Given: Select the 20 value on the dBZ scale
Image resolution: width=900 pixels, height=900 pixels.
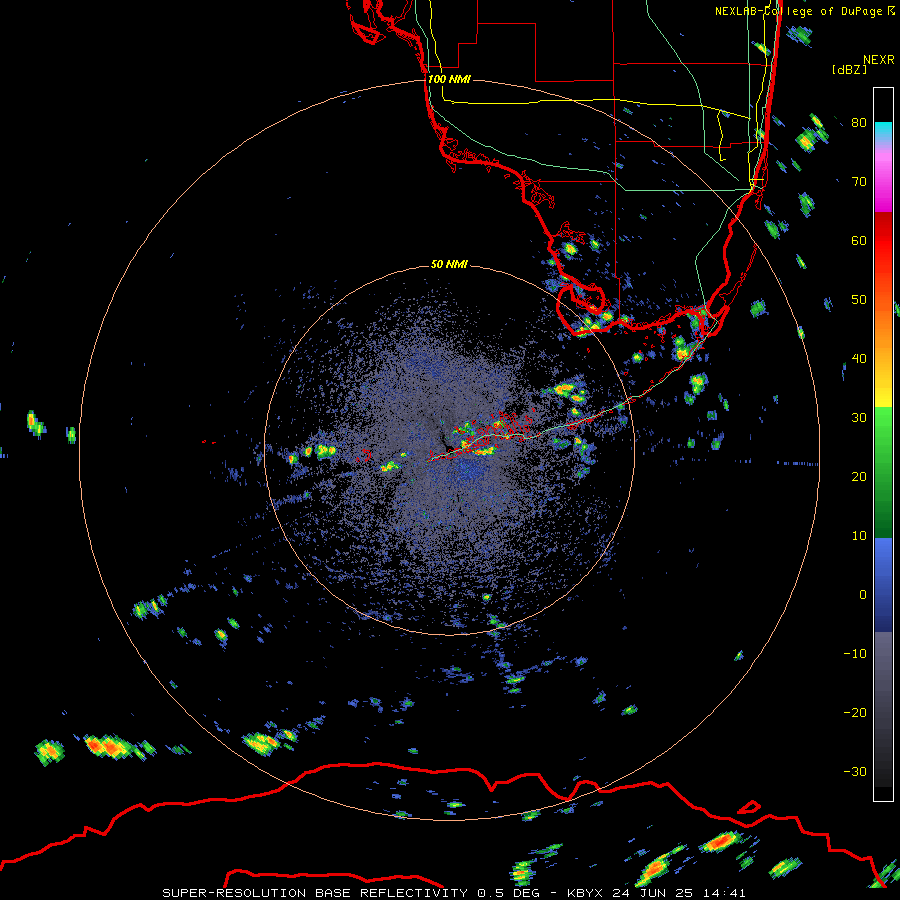Looking at the screenshot, I should (859, 477).
